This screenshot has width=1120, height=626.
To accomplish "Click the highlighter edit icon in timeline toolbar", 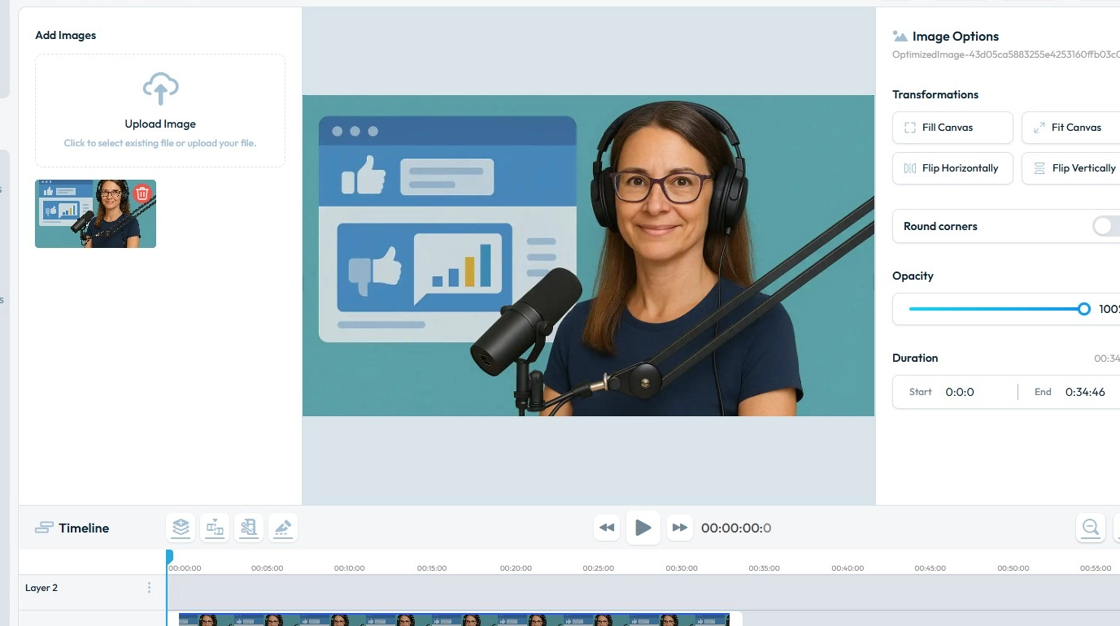I will tap(283, 528).
